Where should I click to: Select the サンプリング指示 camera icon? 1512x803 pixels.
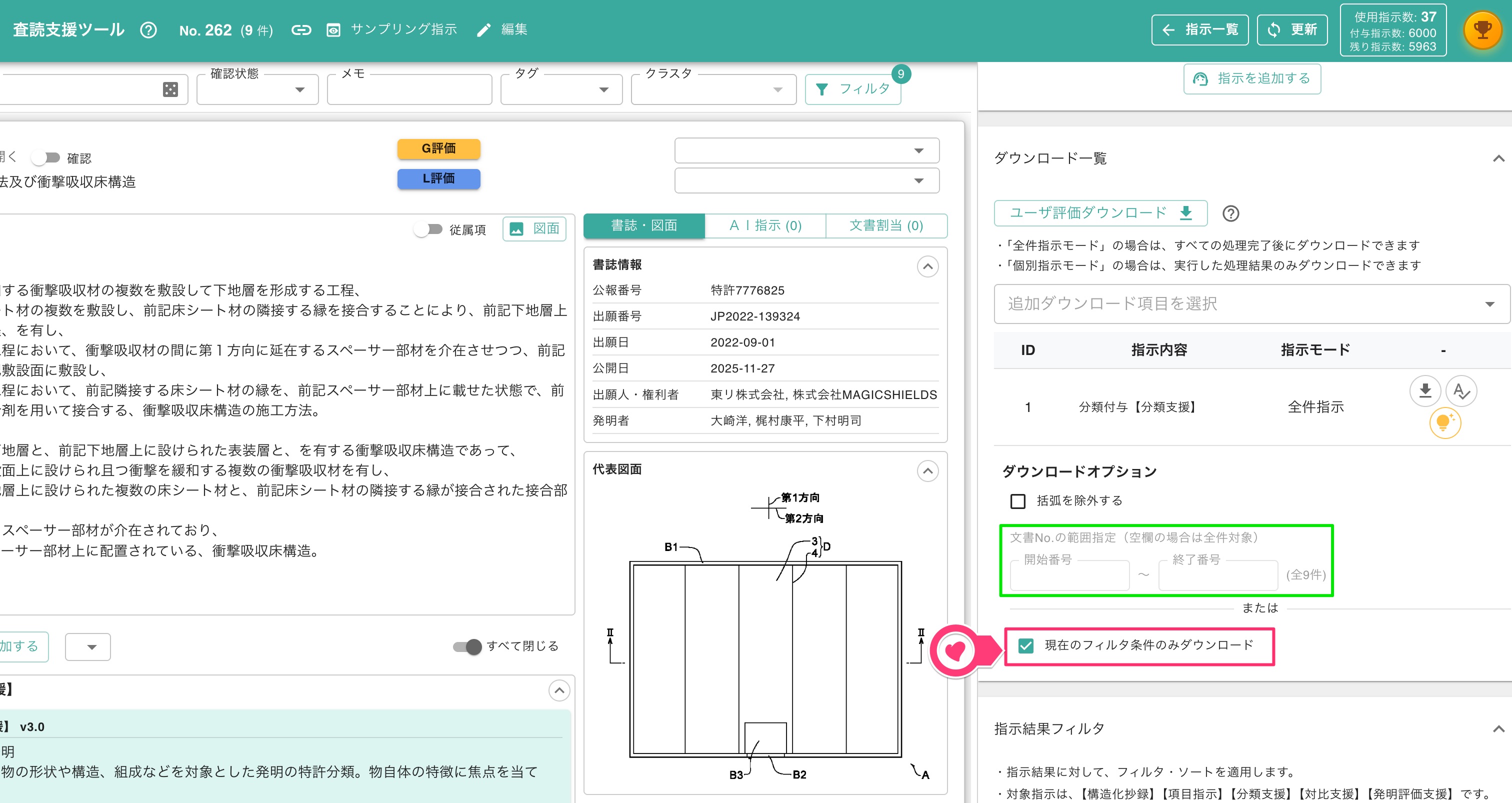click(333, 29)
